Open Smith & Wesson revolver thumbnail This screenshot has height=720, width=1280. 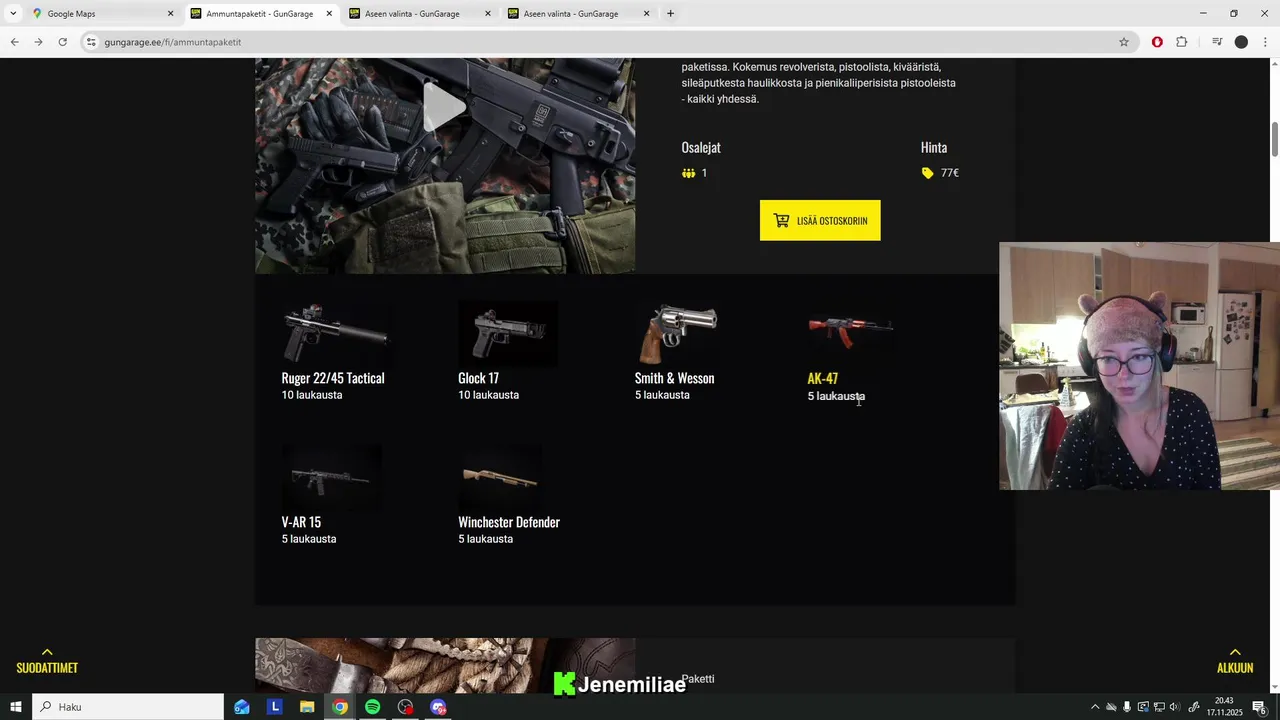(677, 334)
